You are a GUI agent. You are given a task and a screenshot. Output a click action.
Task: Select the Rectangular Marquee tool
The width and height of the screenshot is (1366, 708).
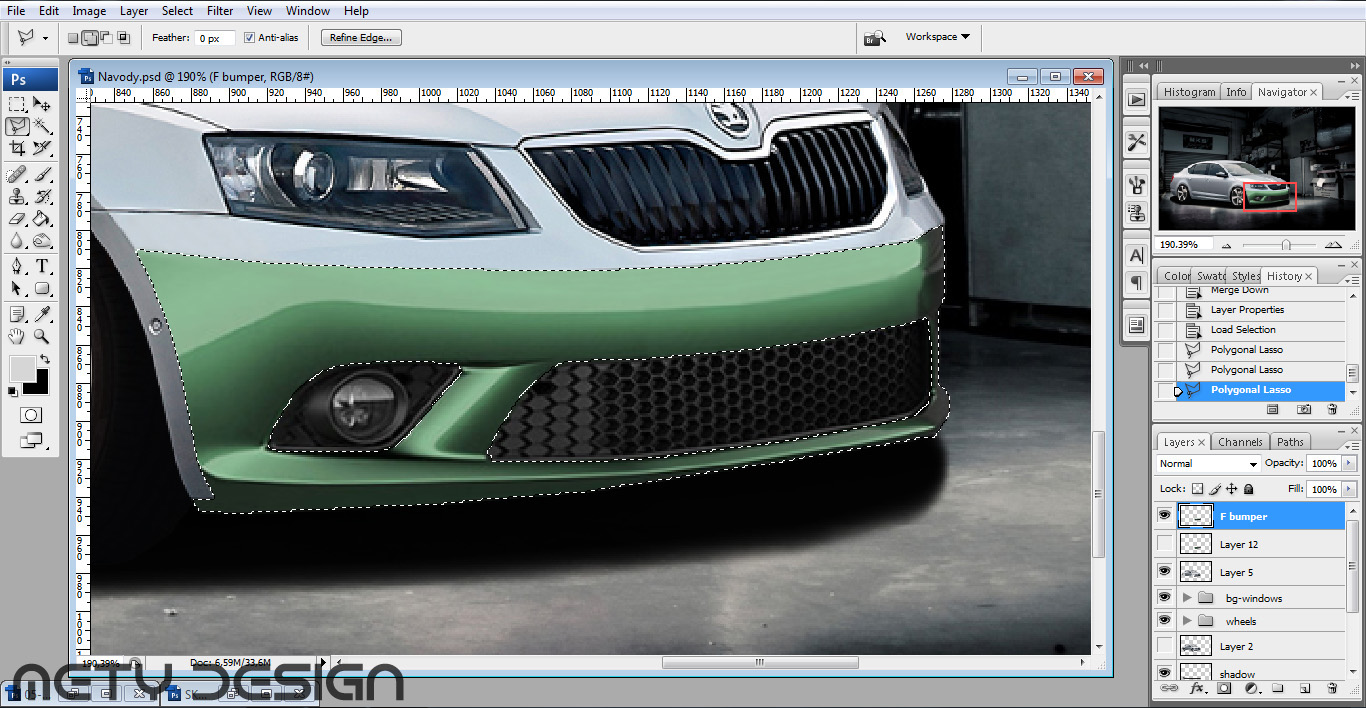(17, 104)
